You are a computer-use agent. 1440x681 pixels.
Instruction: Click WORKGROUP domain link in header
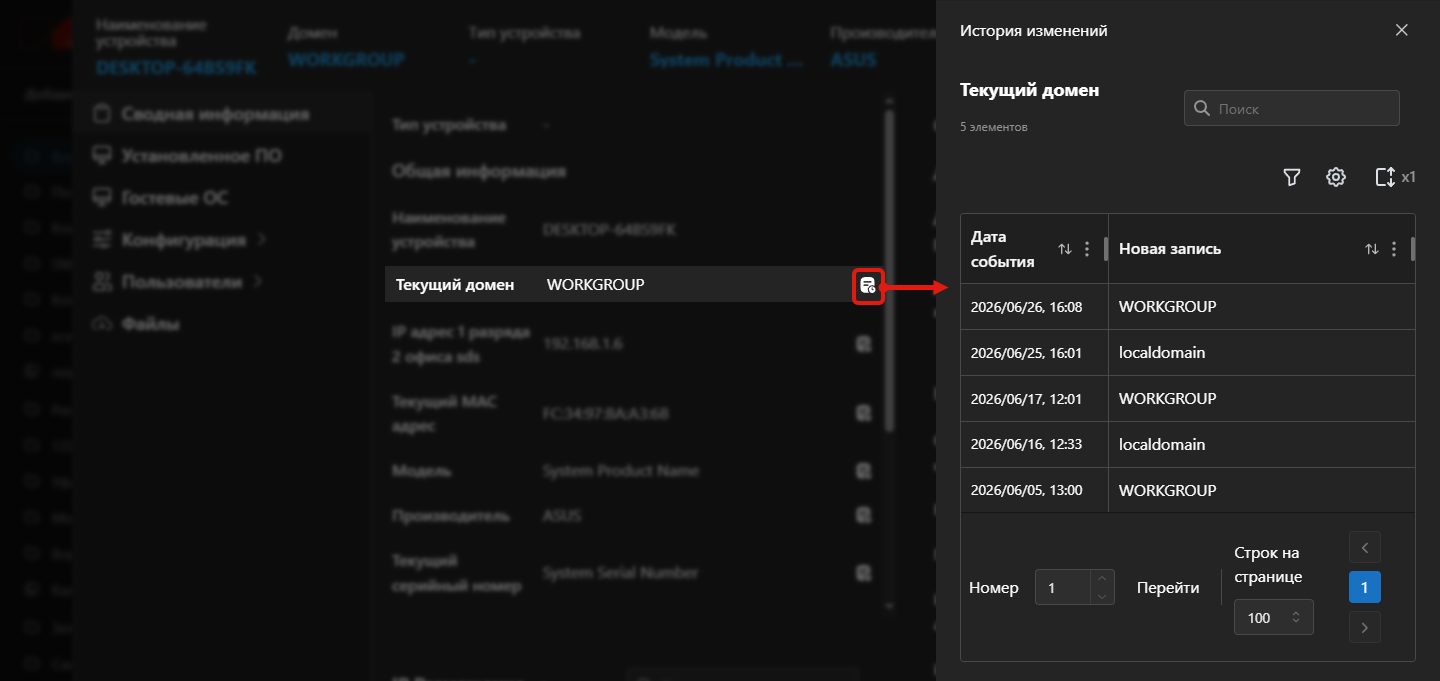[x=346, y=60]
